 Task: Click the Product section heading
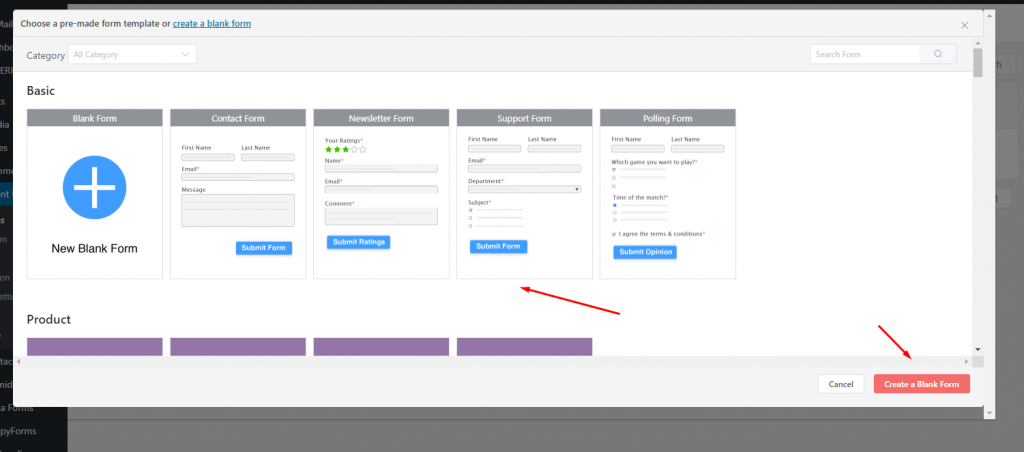pos(49,319)
